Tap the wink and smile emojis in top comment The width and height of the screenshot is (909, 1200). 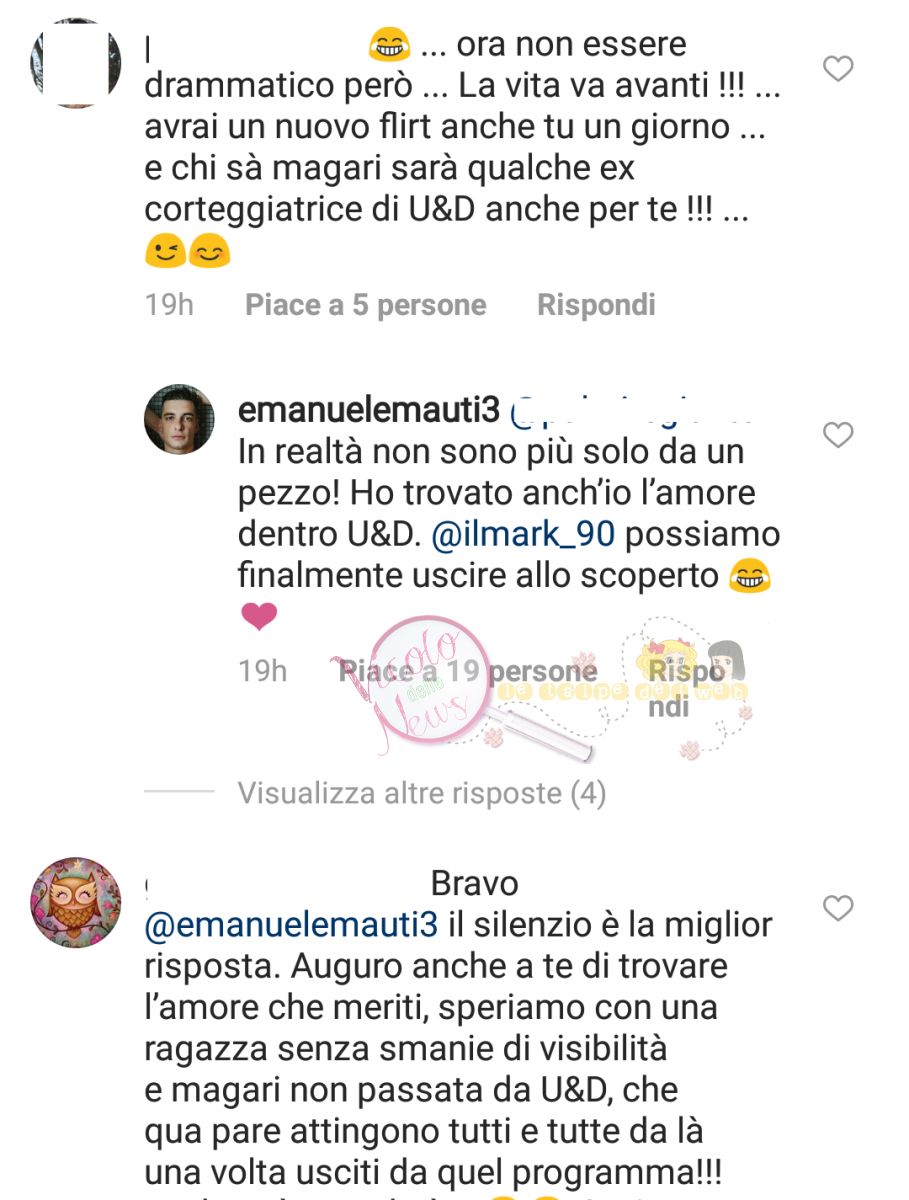(188, 251)
